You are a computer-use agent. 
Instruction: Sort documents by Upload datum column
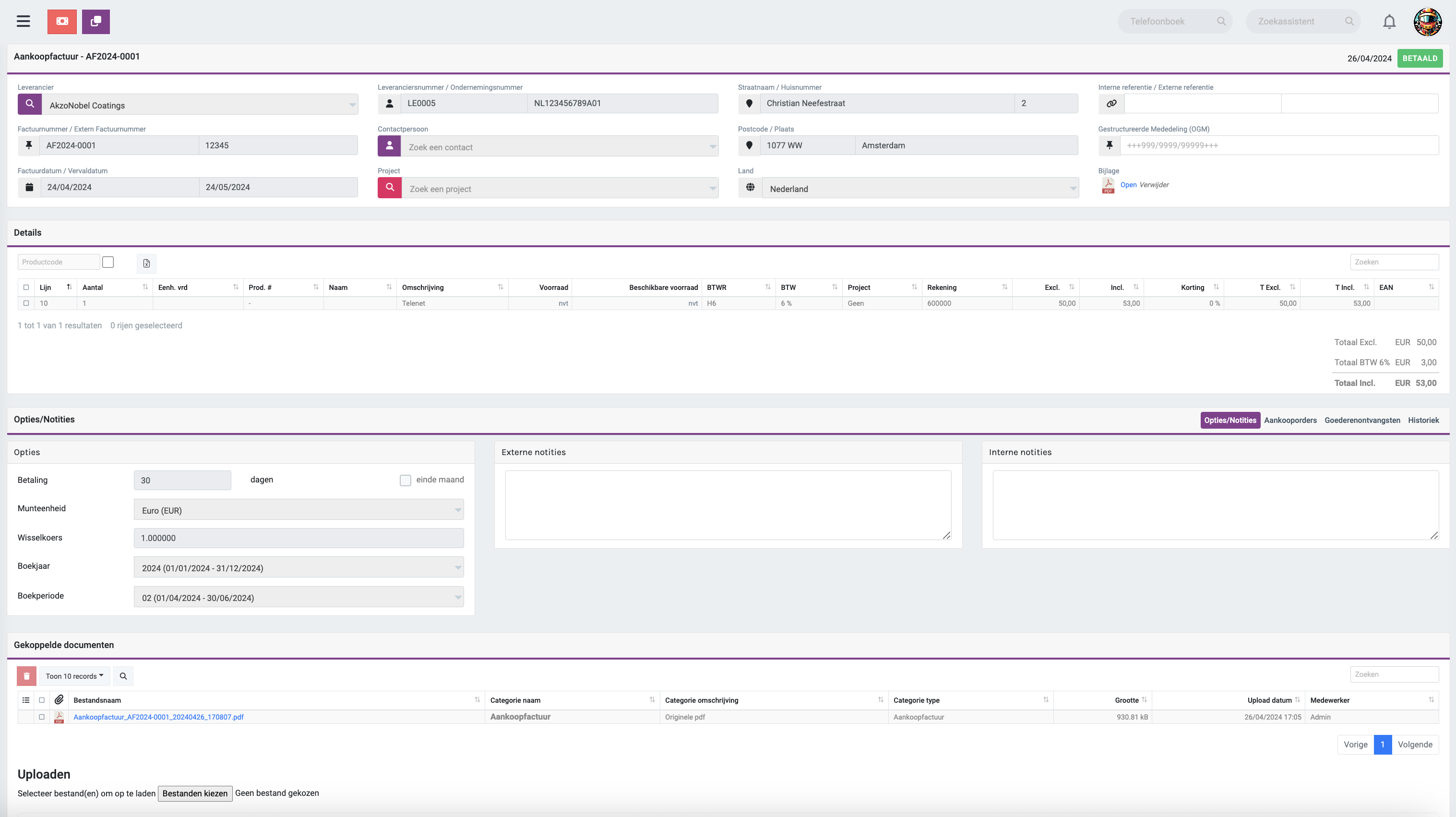pyautogui.click(x=1228, y=700)
